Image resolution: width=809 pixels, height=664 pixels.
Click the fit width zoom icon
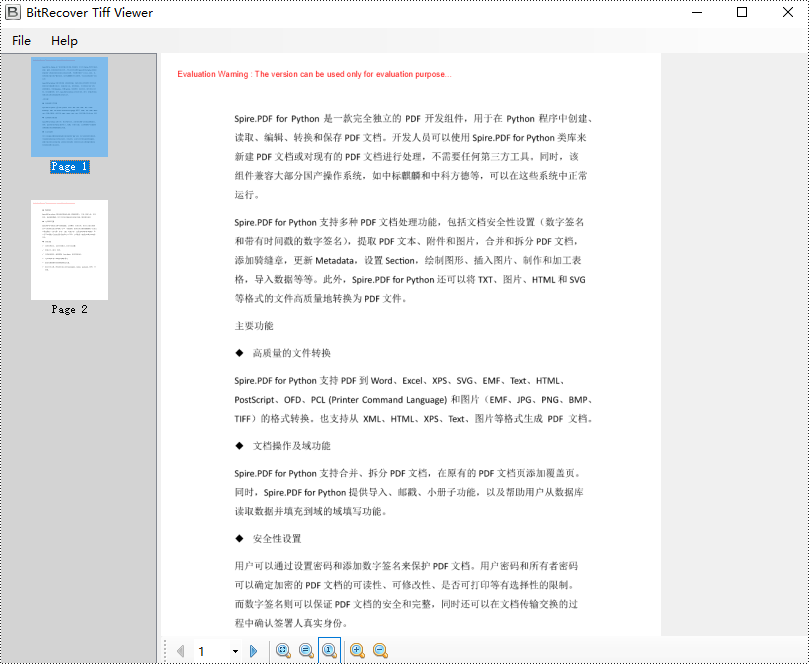point(306,651)
